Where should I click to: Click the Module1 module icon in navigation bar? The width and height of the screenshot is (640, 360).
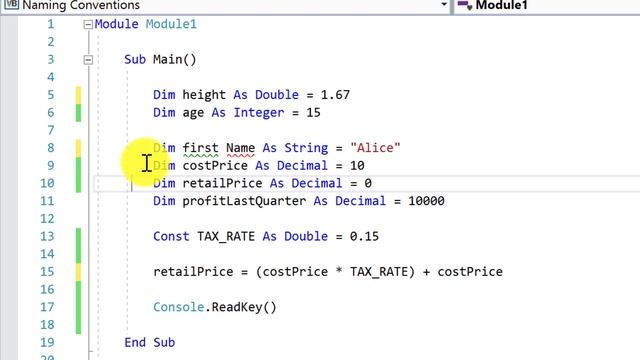[x=464, y=5]
